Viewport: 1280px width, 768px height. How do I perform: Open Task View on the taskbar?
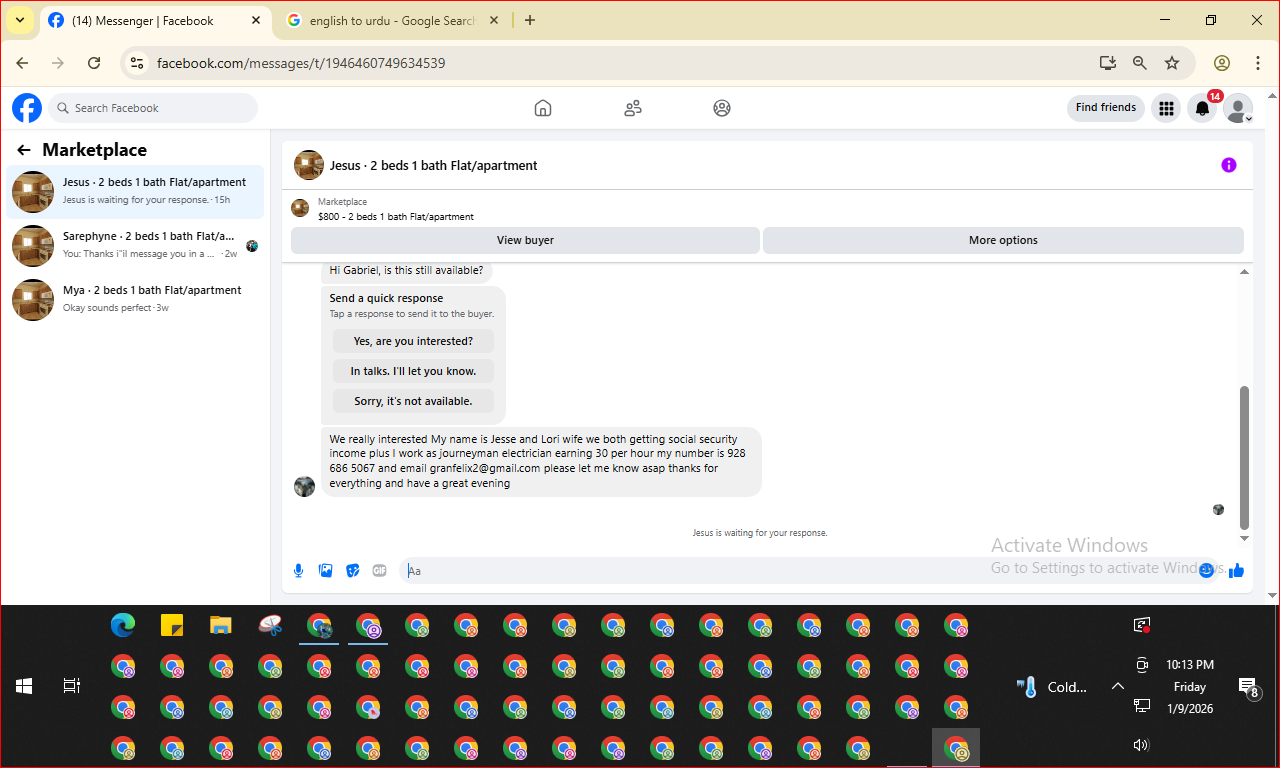(71, 686)
